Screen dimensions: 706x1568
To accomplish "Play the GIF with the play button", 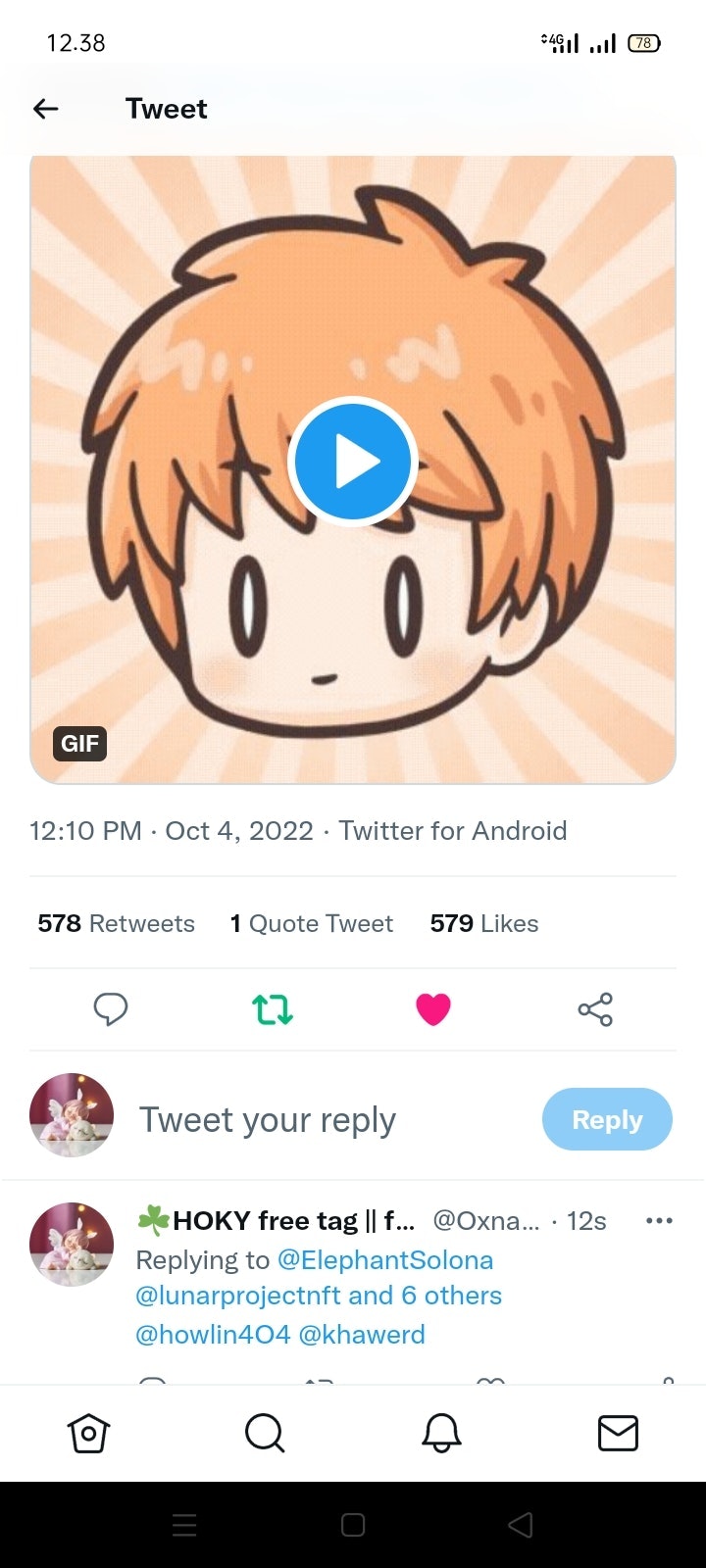I will click(x=353, y=461).
